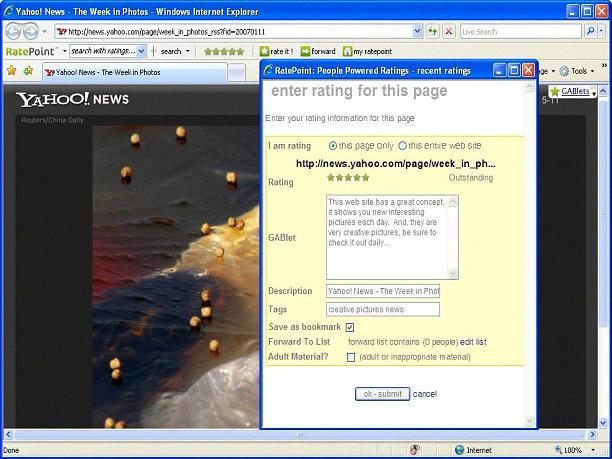Select the 'Outstanding' rating label
The image size is (612, 459).
[x=471, y=178]
